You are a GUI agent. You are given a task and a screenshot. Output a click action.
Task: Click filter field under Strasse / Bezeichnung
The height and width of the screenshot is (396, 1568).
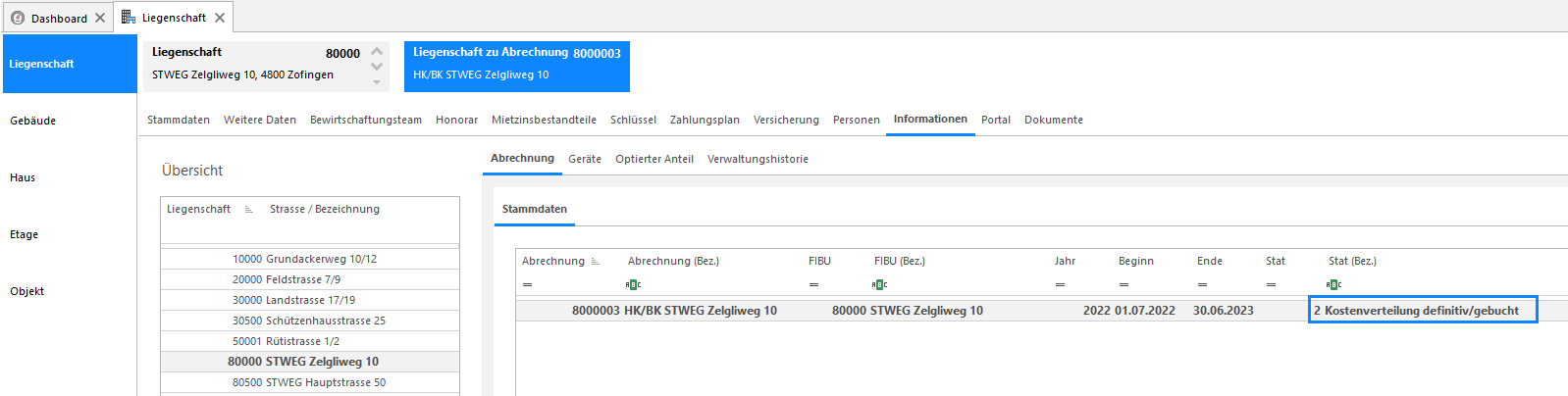click(x=361, y=233)
